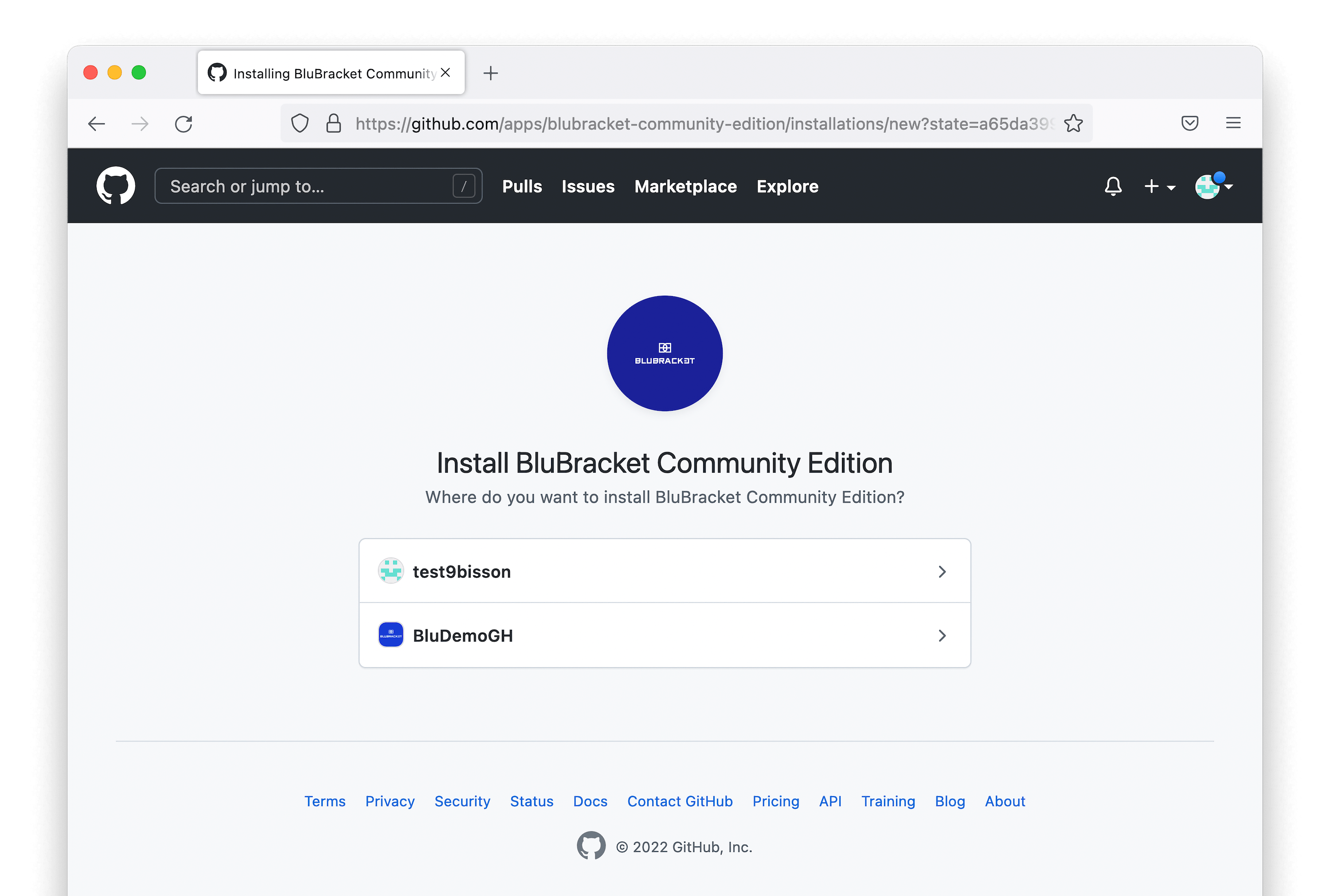Open the browser hamburger menu
1330x896 pixels.
click(1233, 124)
